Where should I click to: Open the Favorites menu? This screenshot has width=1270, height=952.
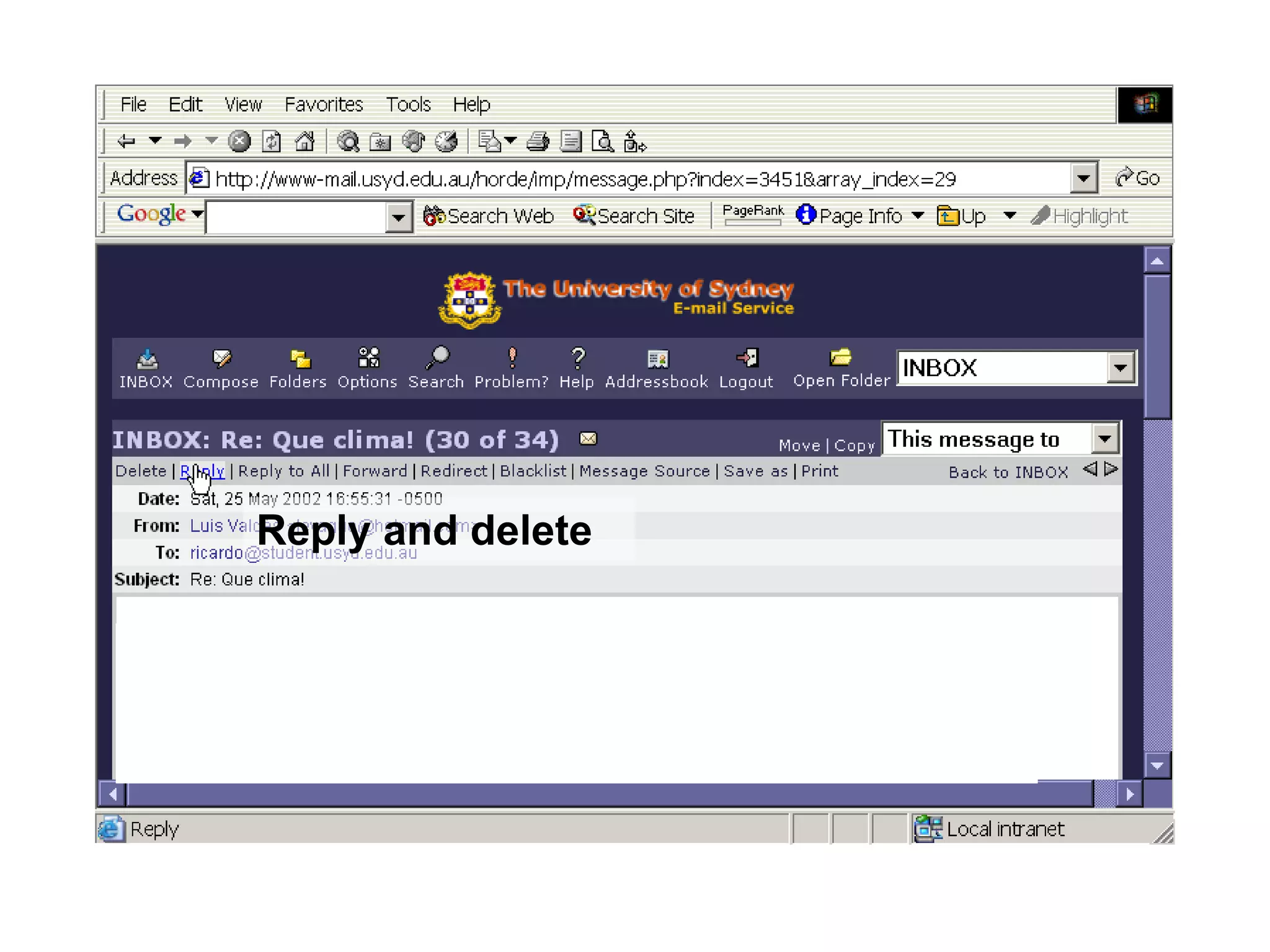[324, 104]
